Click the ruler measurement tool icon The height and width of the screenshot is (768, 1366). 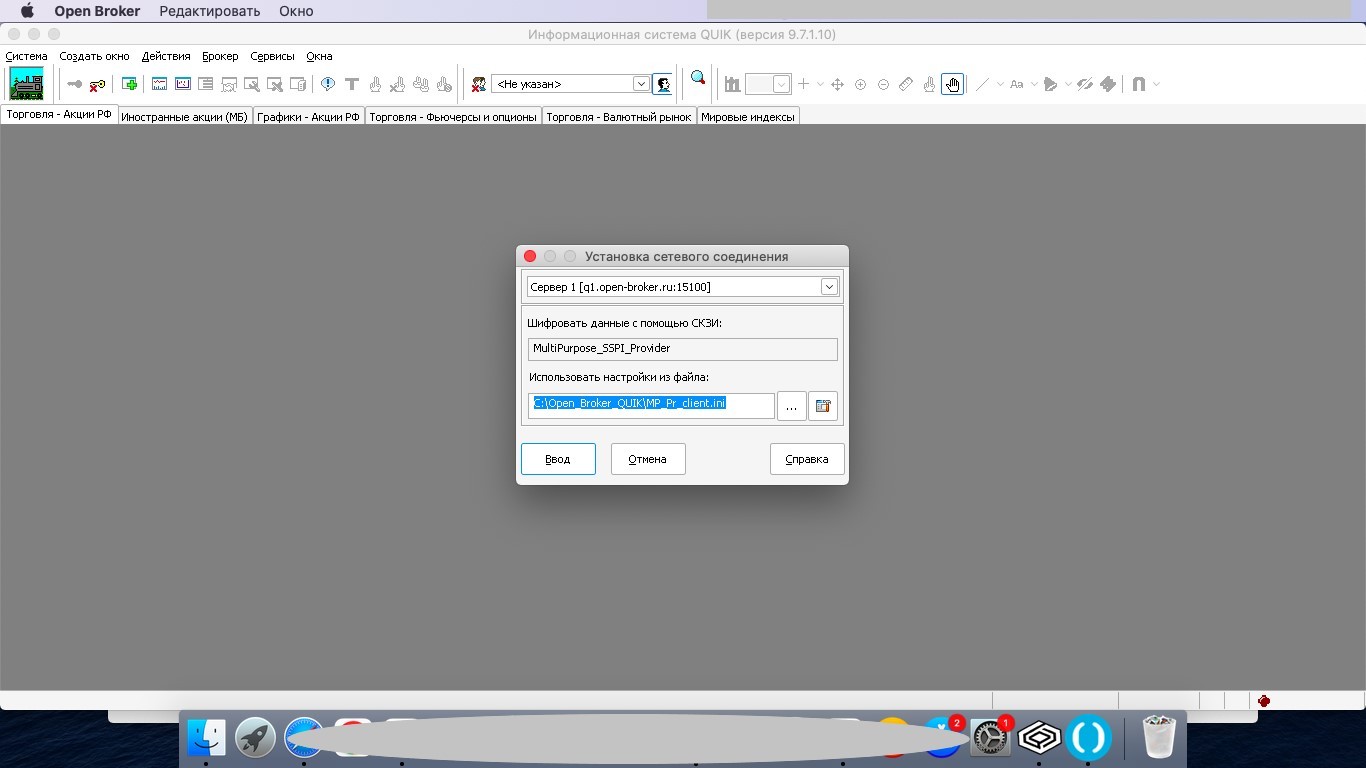[906, 84]
